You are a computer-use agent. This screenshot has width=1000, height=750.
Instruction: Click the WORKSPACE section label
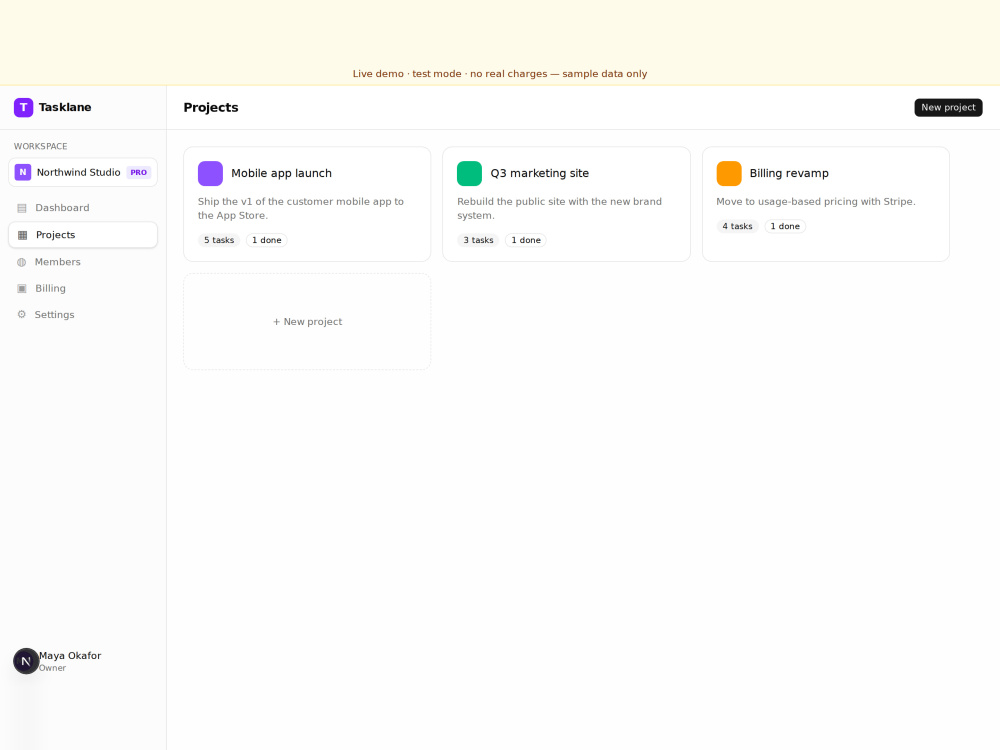tap(41, 146)
